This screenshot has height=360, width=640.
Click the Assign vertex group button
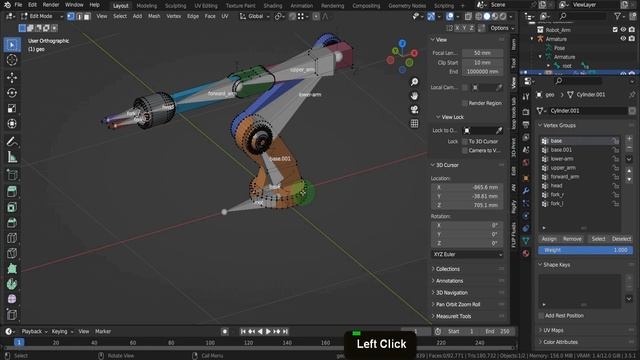pos(549,239)
